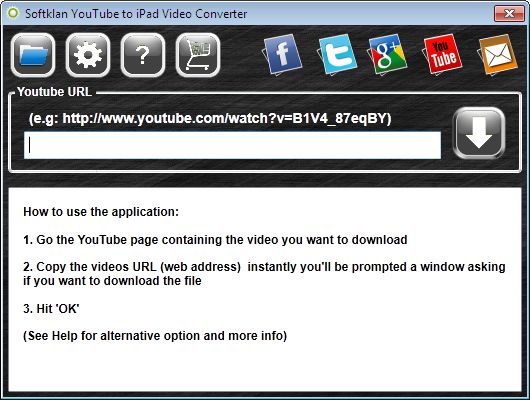The image size is (530, 400).
Task: Click the 'How to use the application:' heading
Action: point(101,212)
